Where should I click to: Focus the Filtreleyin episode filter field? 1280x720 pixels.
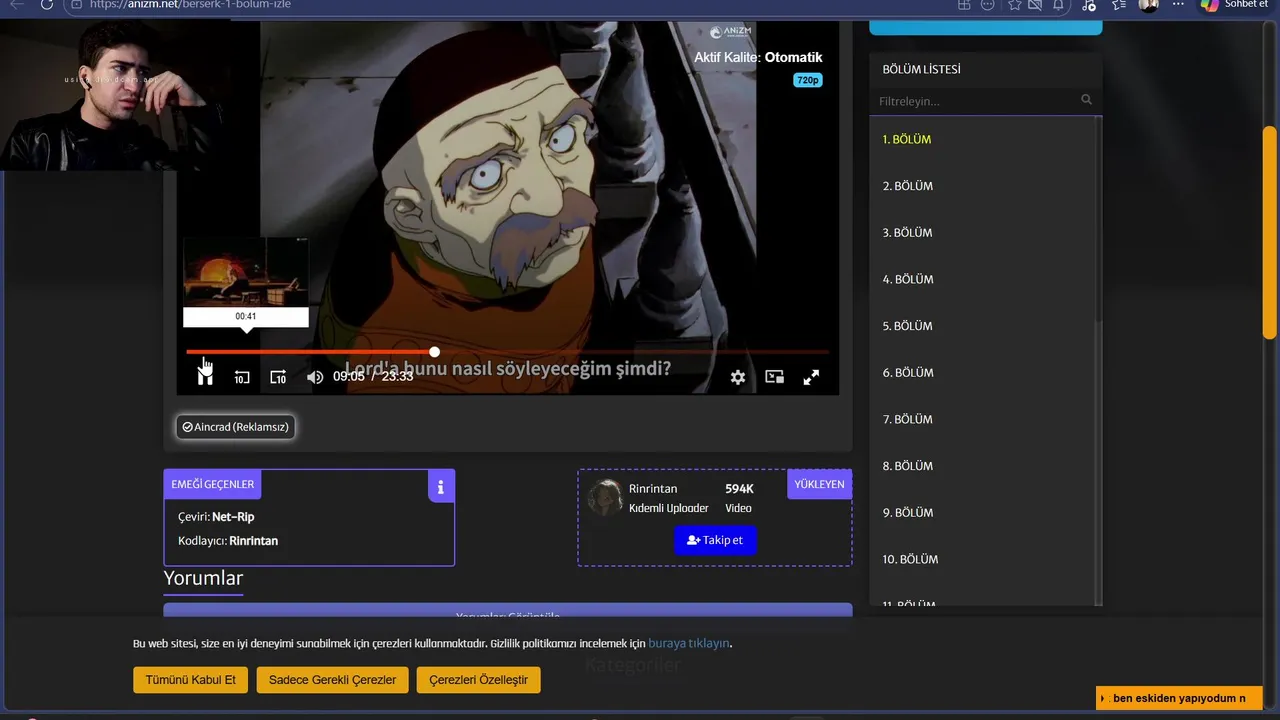point(975,101)
